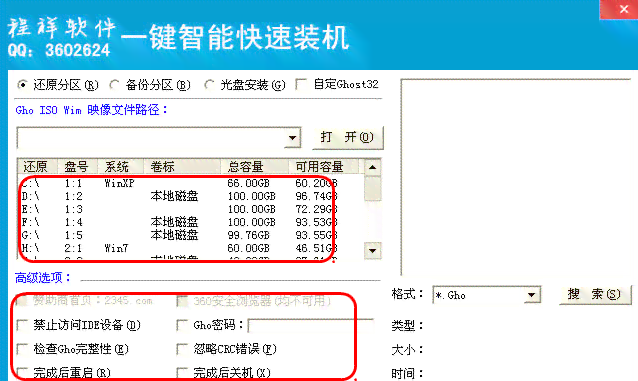Open the image file path dropdown arrow
Image resolution: width=638 pixels, height=381 pixels.
(292, 138)
